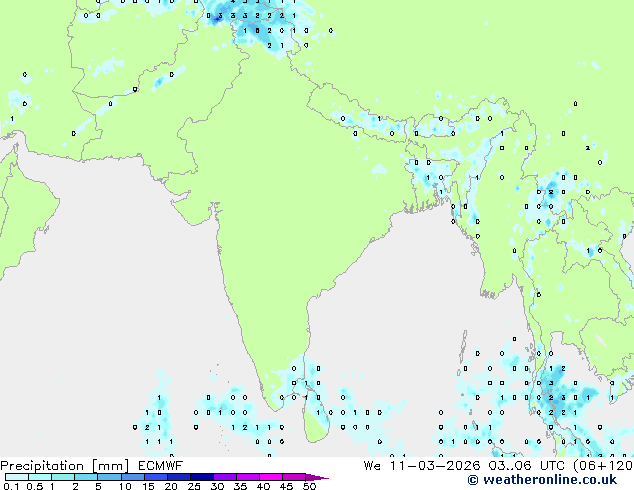This screenshot has height=490, width=634.
Task: Click the 'We 11-03-2026' date text
Action: [x=422, y=466]
